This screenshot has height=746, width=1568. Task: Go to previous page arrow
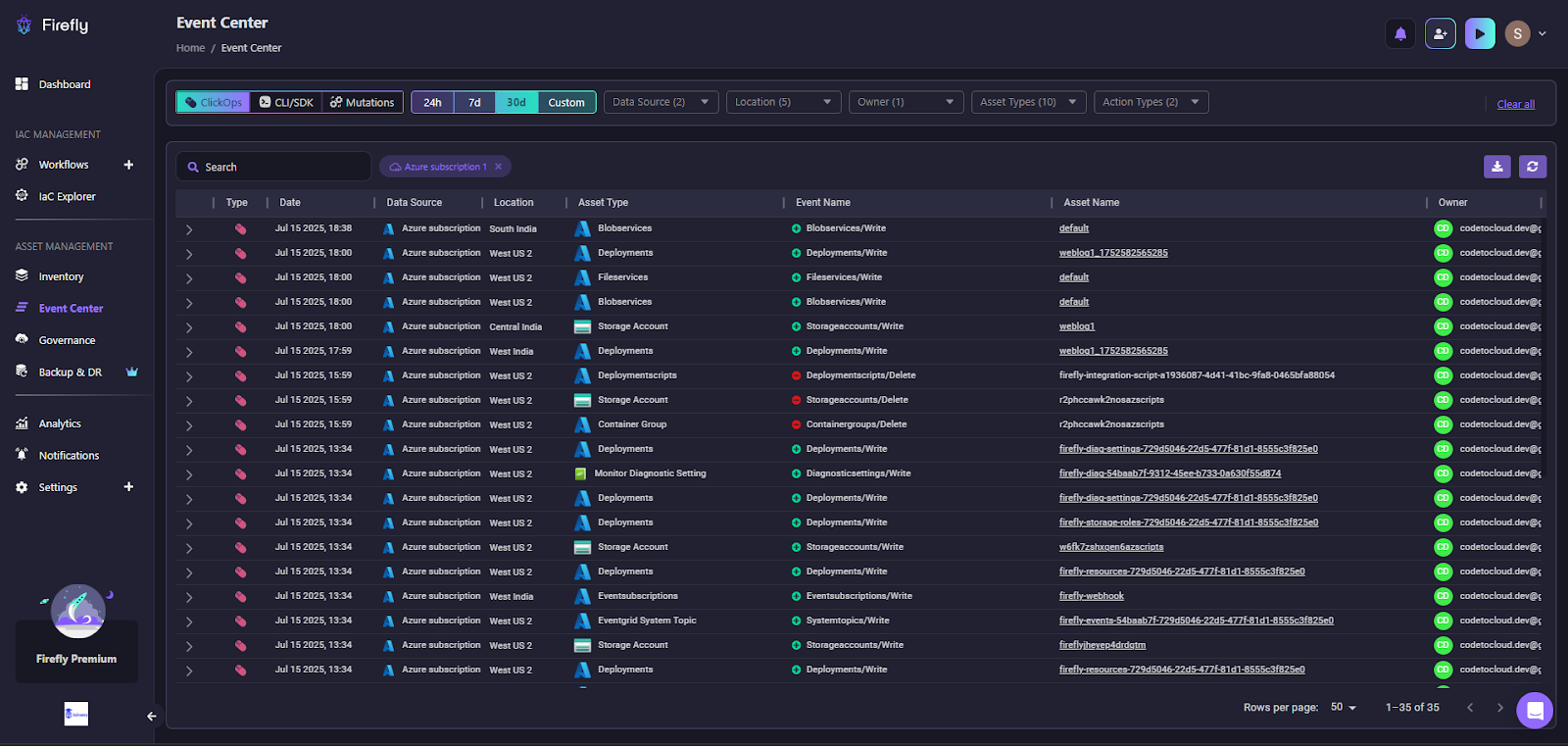[1470, 708]
